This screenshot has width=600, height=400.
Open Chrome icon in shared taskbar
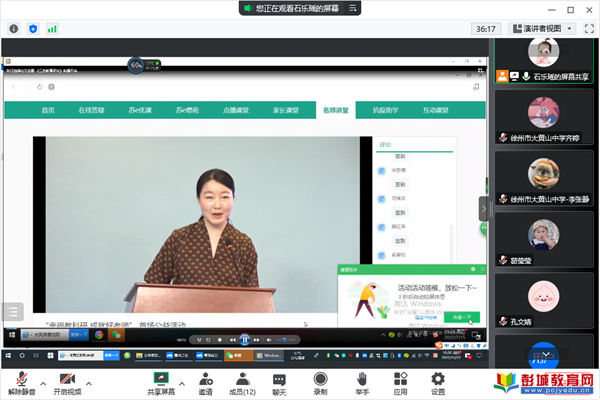coord(99,335)
